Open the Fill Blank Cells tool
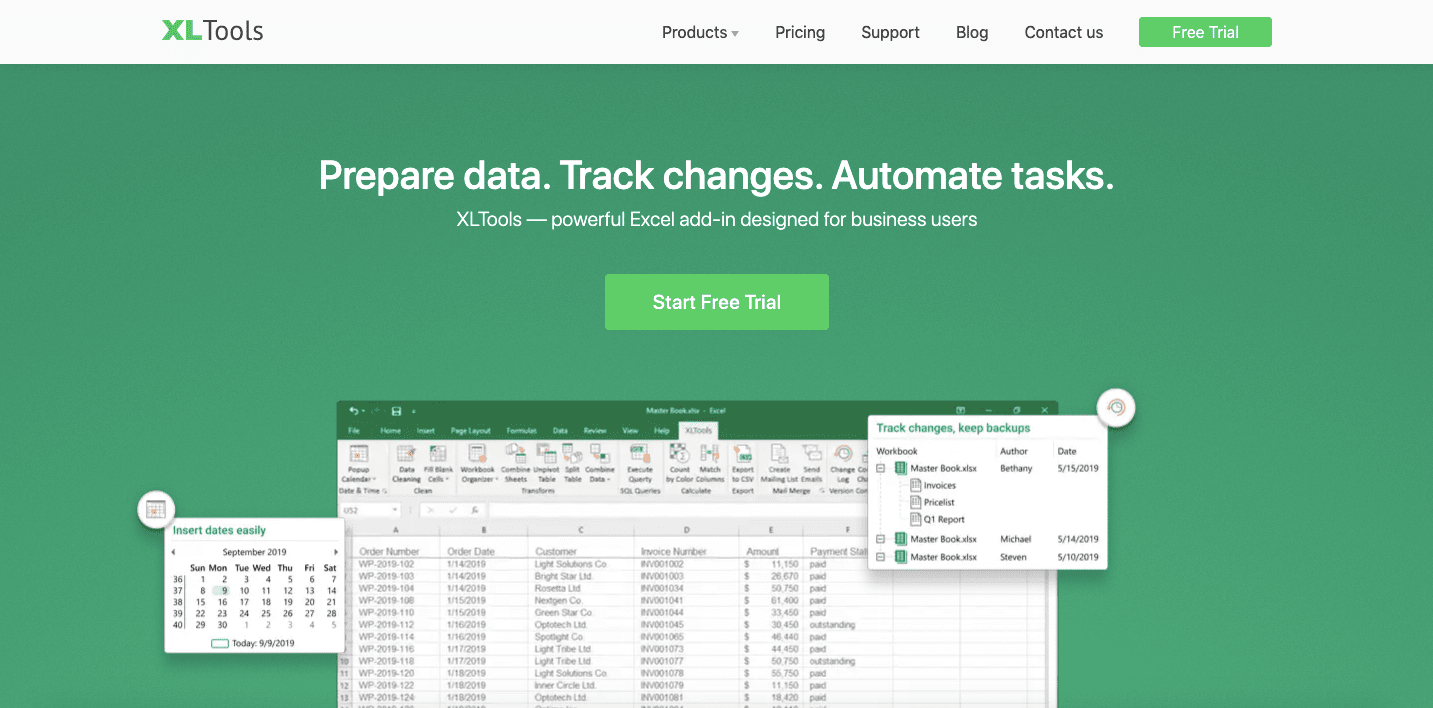This screenshot has height=708, width=1433. pyautogui.click(x=439, y=464)
